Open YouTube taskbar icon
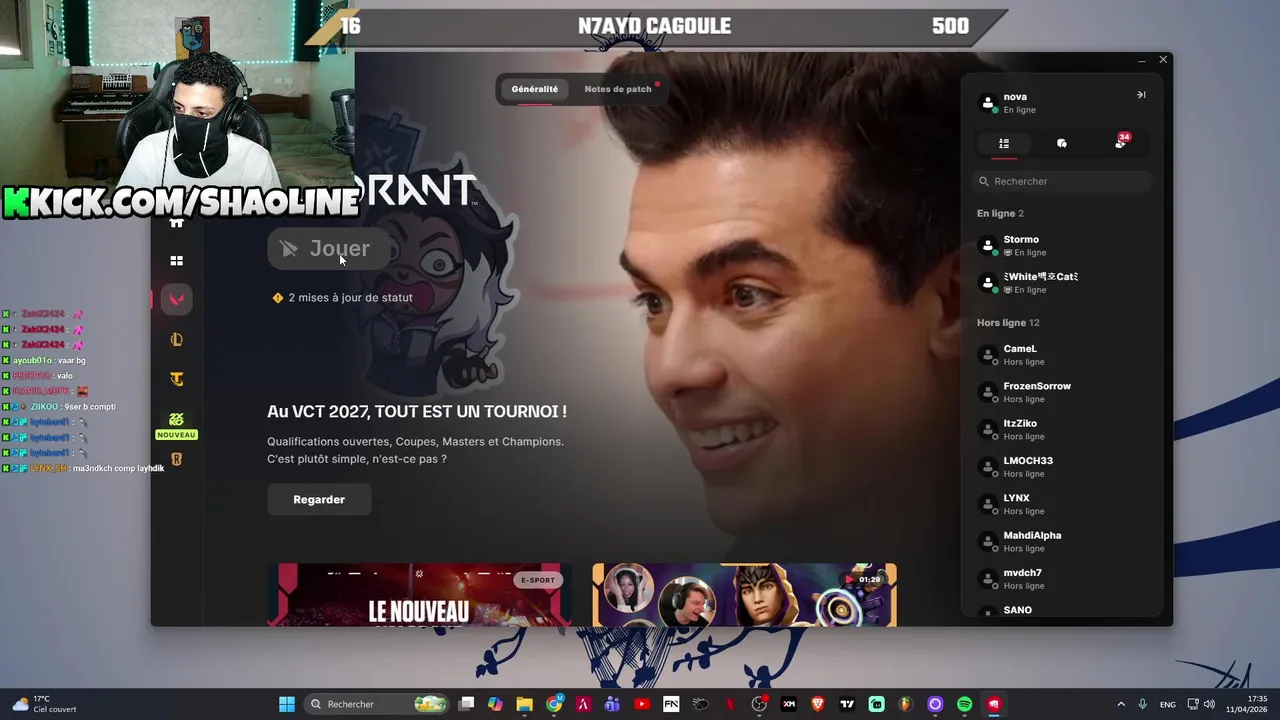The image size is (1280, 720). tap(642, 704)
